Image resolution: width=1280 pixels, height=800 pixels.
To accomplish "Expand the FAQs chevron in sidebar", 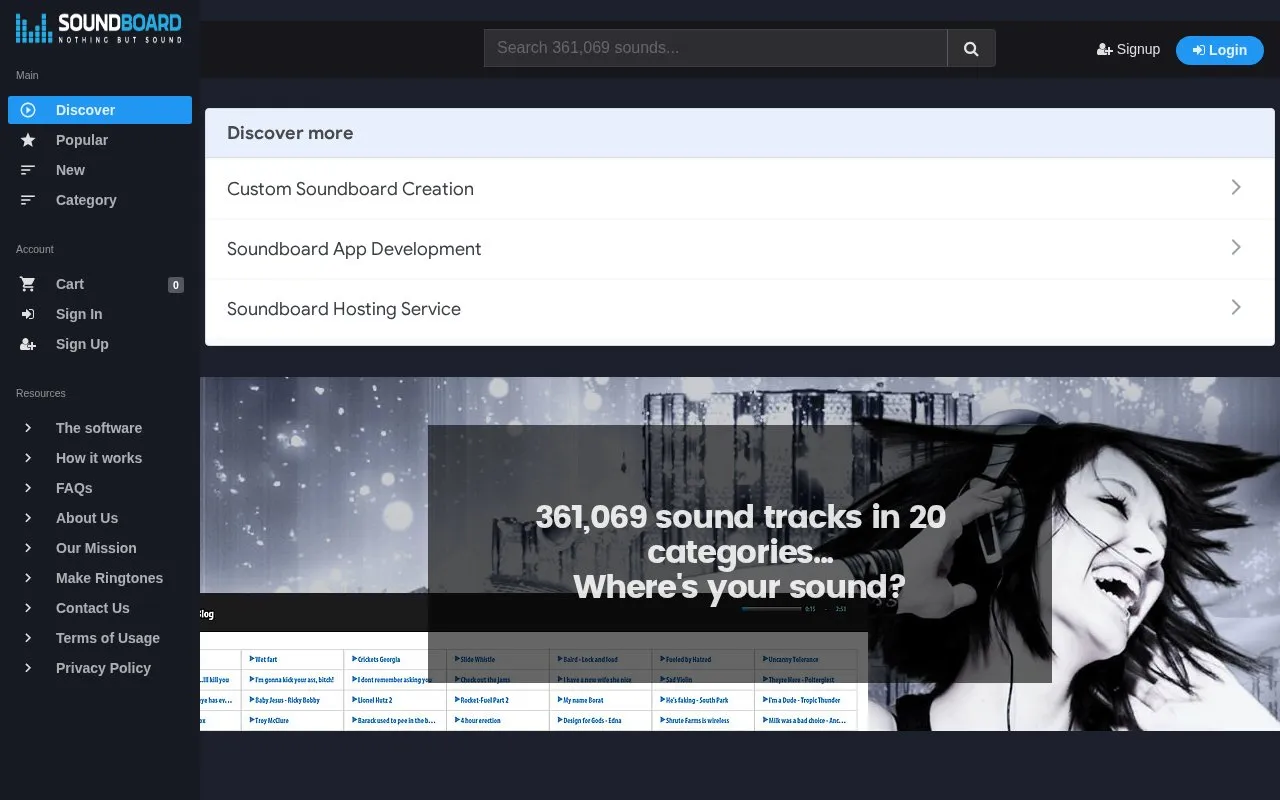I will [x=28, y=488].
